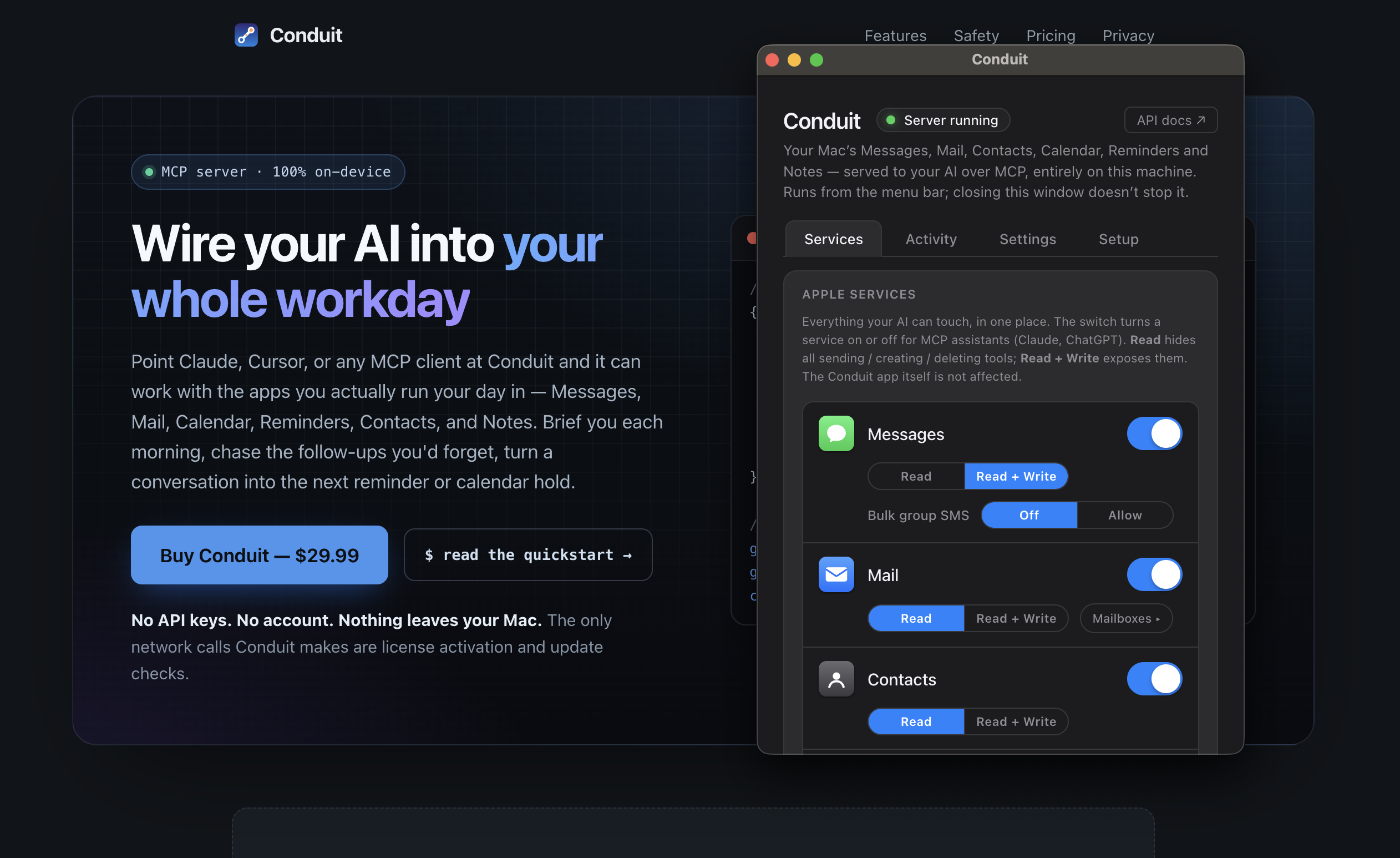Turn off the Messages service switch
Screen dimensions: 1400x858
(1154, 434)
